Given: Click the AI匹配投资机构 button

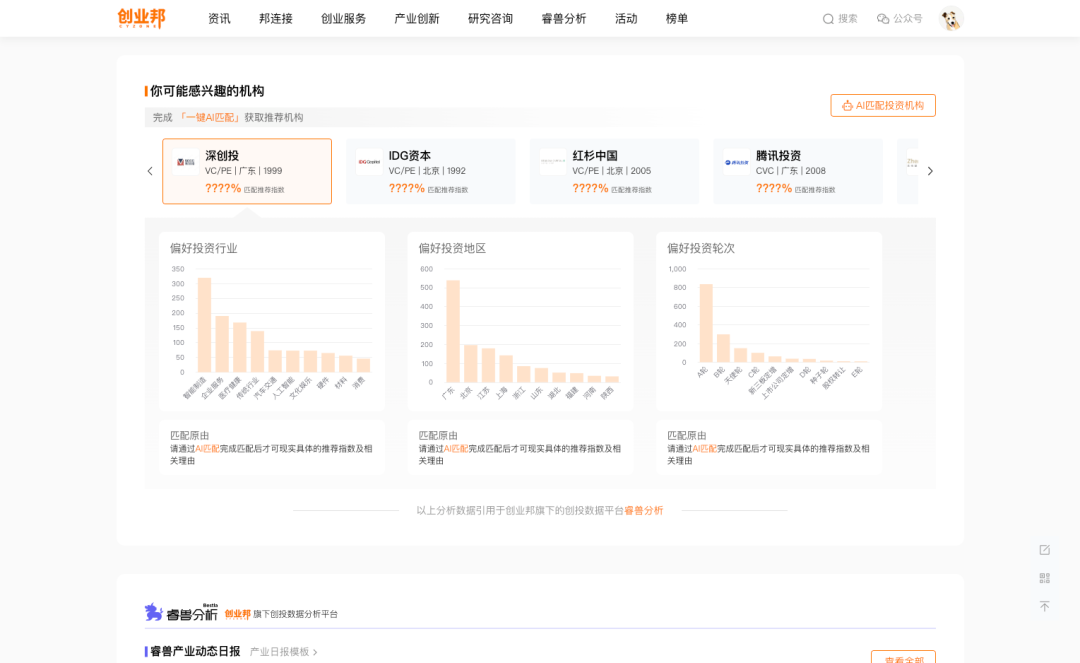Looking at the screenshot, I should (x=883, y=105).
